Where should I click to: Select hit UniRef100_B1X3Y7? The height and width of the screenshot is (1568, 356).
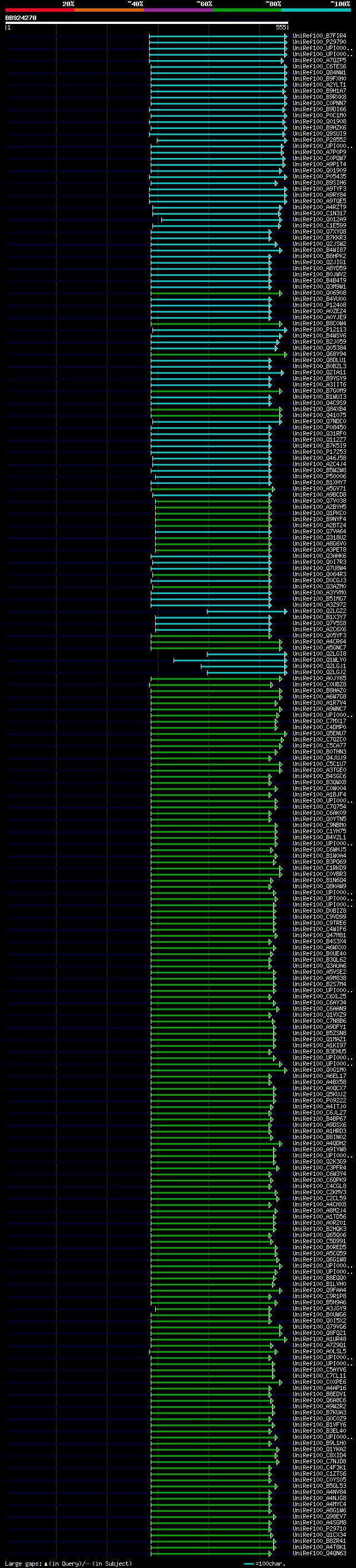point(319,617)
